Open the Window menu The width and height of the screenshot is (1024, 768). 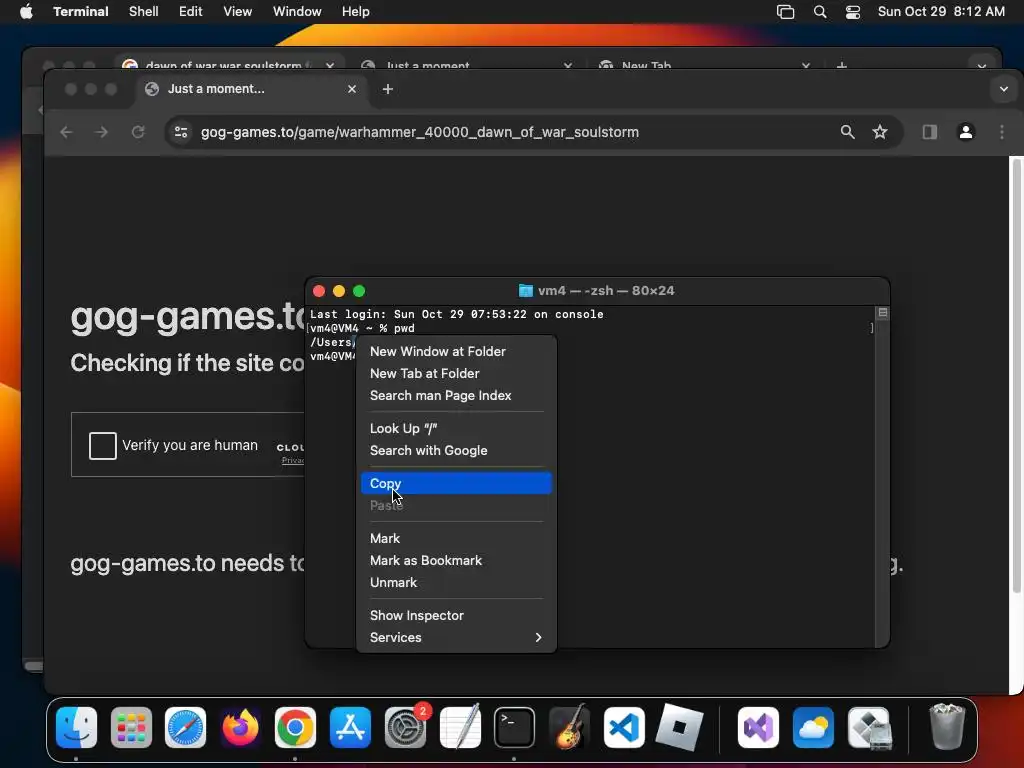pyautogui.click(x=296, y=12)
